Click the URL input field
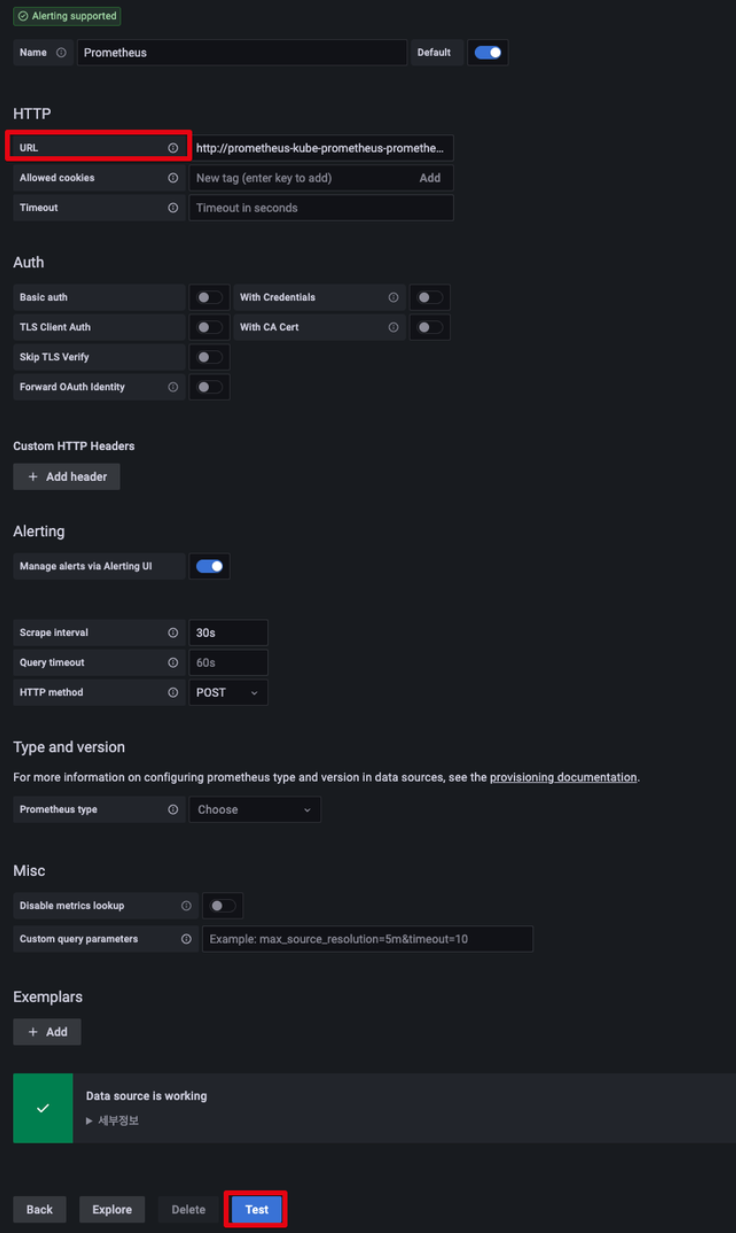Viewport: 736px width, 1233px height. point(321,148)
